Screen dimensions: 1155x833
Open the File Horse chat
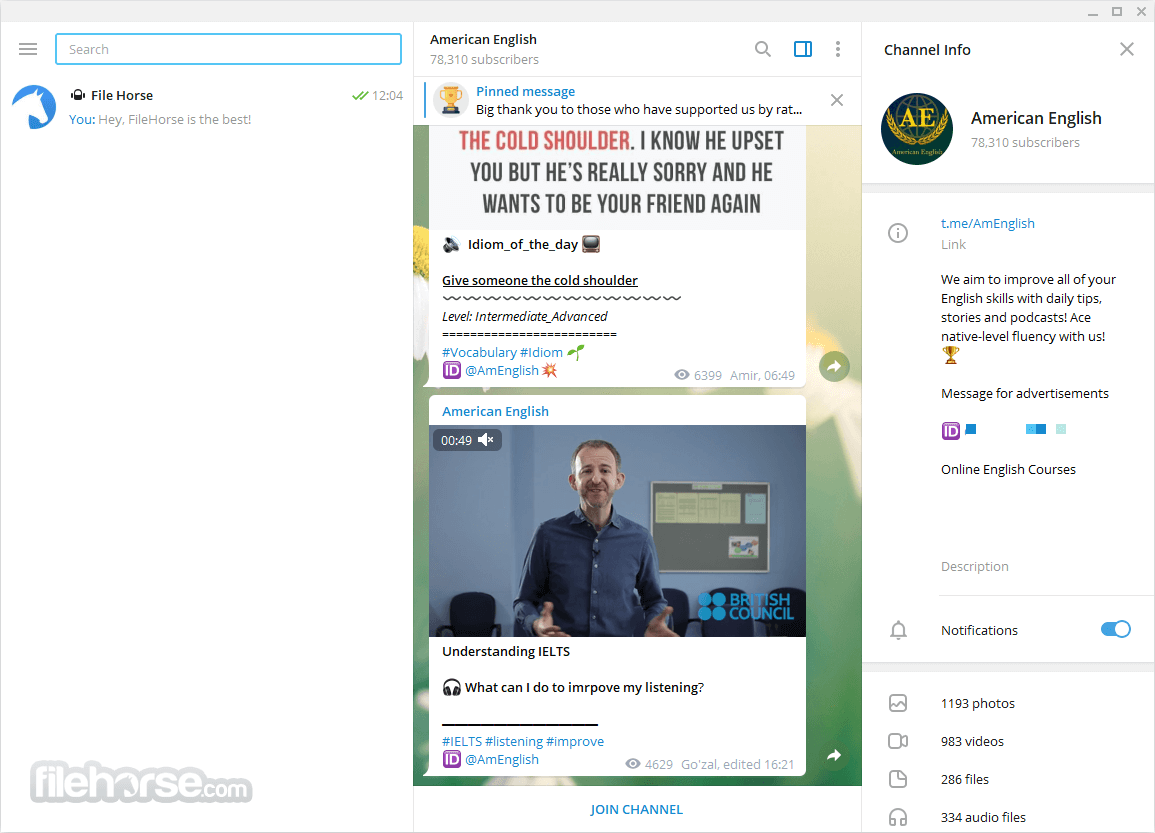pyautogui.click(x=207, y=107)
